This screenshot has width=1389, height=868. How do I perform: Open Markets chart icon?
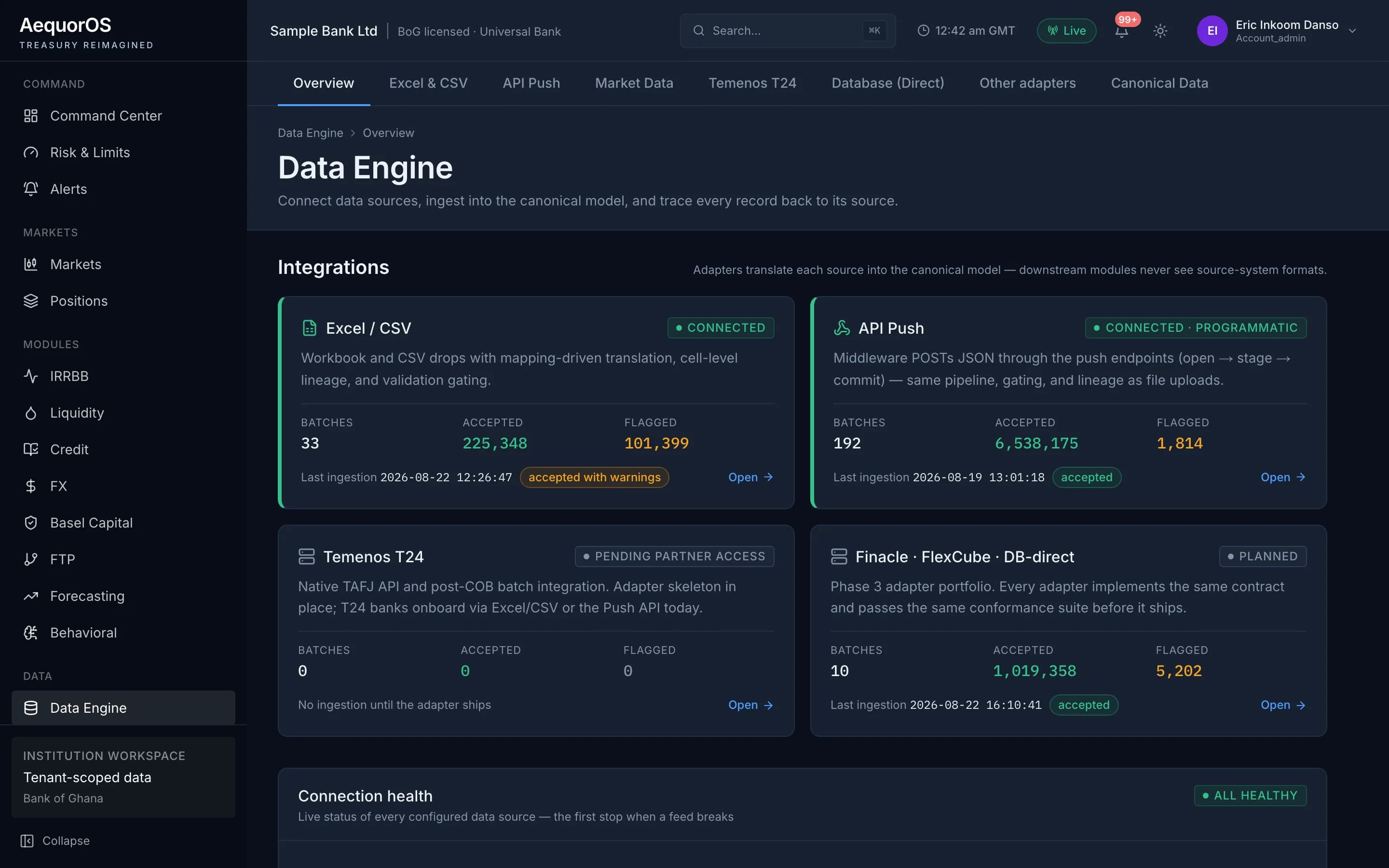tap(30, 264)
